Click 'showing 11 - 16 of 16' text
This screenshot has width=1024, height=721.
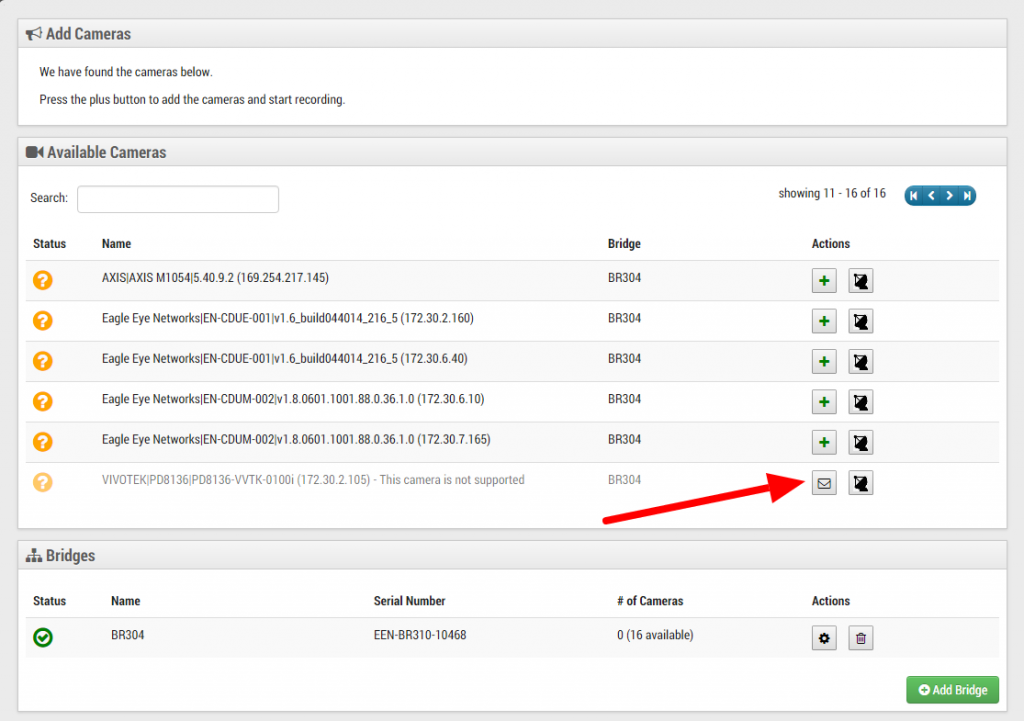click(x=832, y=193)
